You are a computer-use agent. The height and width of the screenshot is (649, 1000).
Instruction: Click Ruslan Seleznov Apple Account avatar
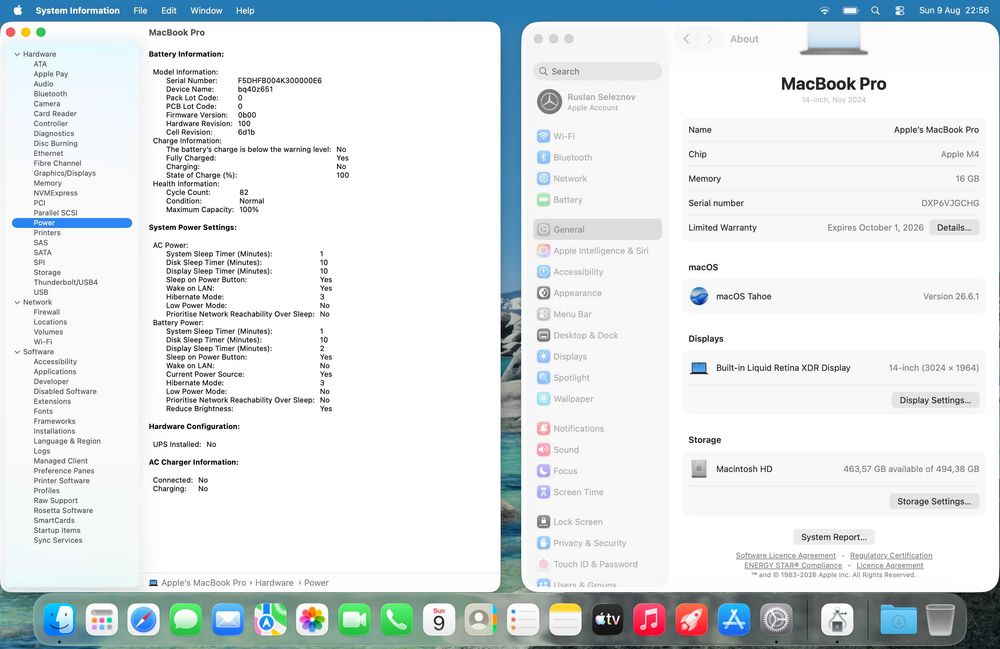549,101
